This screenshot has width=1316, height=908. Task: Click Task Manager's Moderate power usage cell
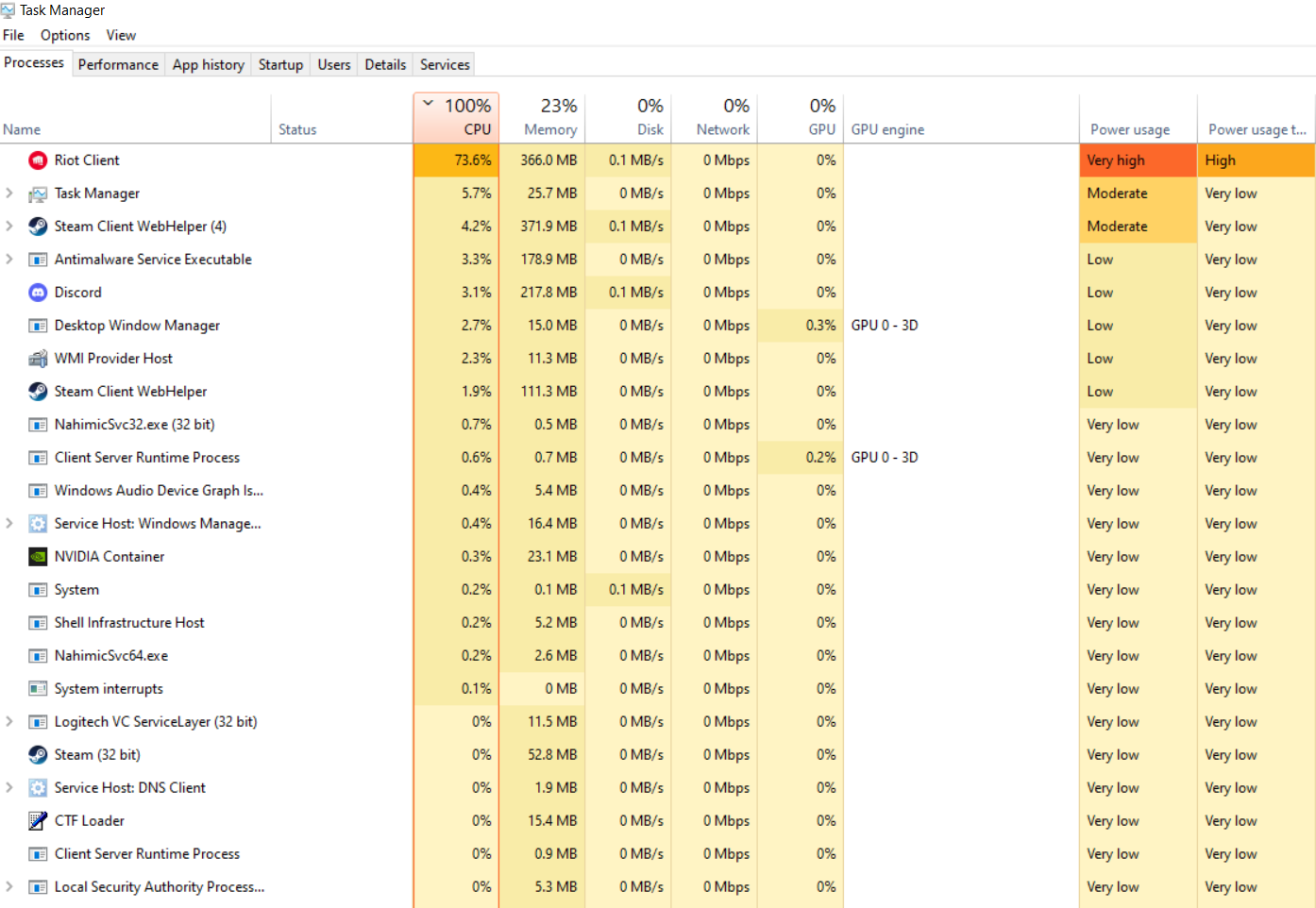(1138, 193)
